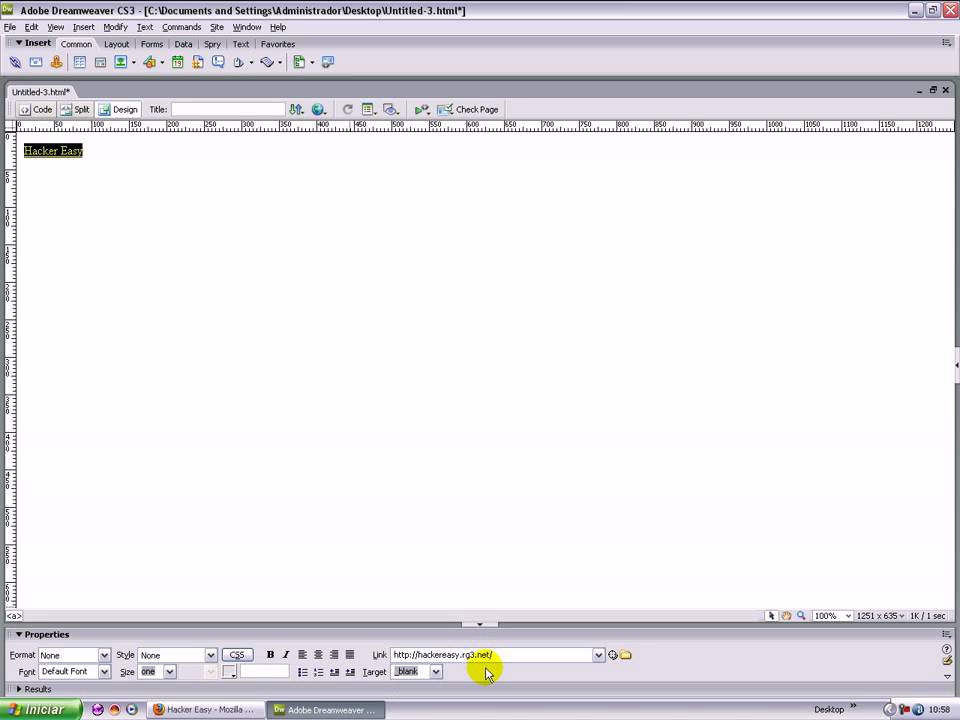This screenshot has height=720, width=960.
Task: Open the Link history dropdown
Action: [x=598, y=655]
